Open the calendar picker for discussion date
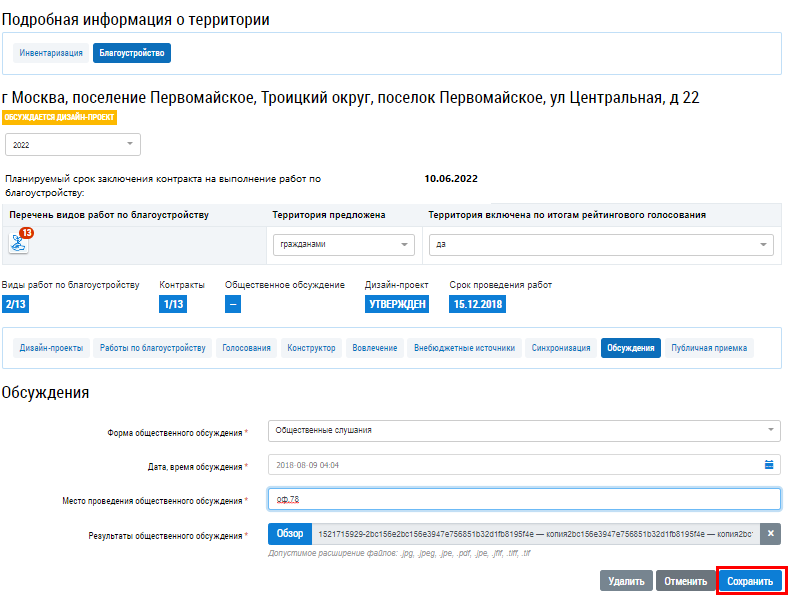The image size is (792, 601). (x=769, y=465)
